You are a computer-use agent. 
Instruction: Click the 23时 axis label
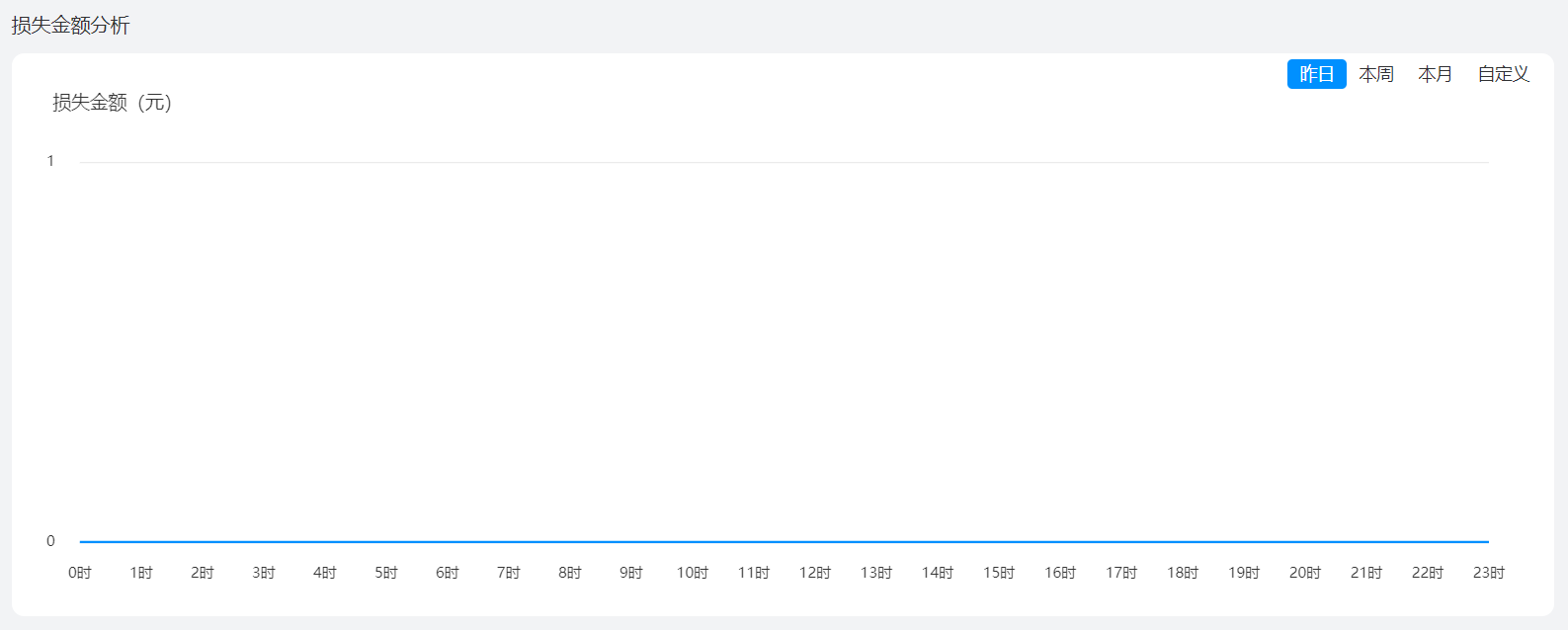1489,573
